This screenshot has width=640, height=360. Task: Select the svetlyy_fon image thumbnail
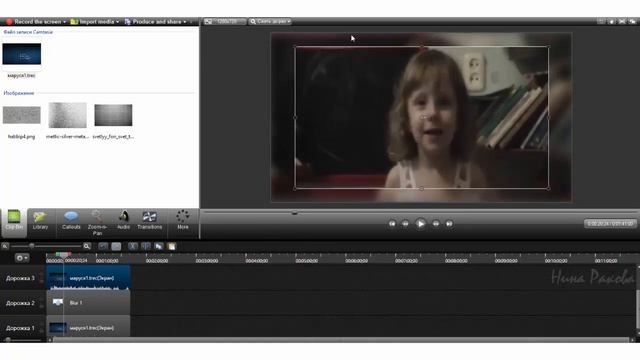coord(113,115)
